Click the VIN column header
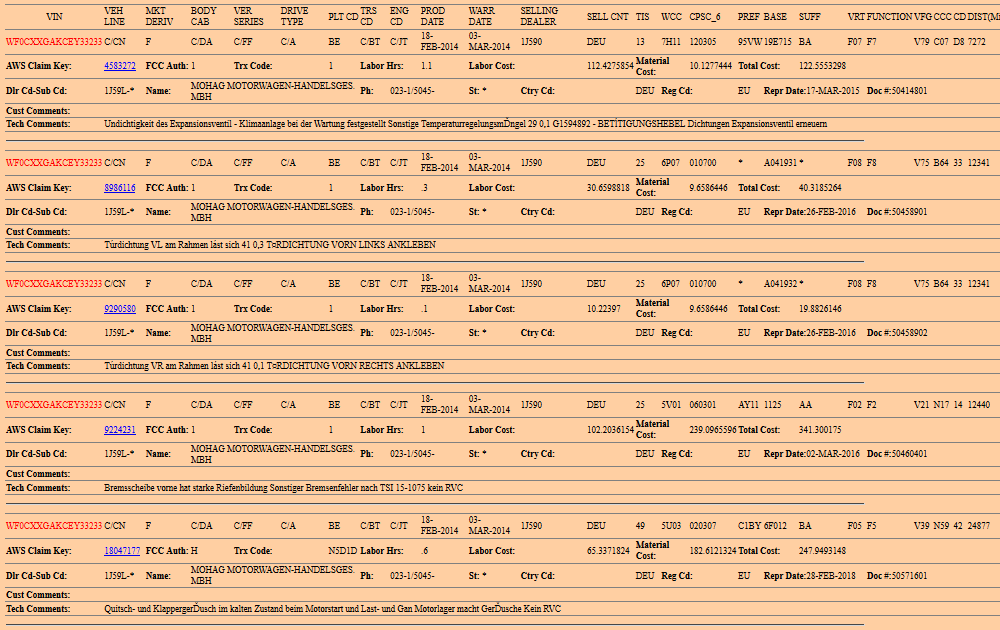 [52, 17]
